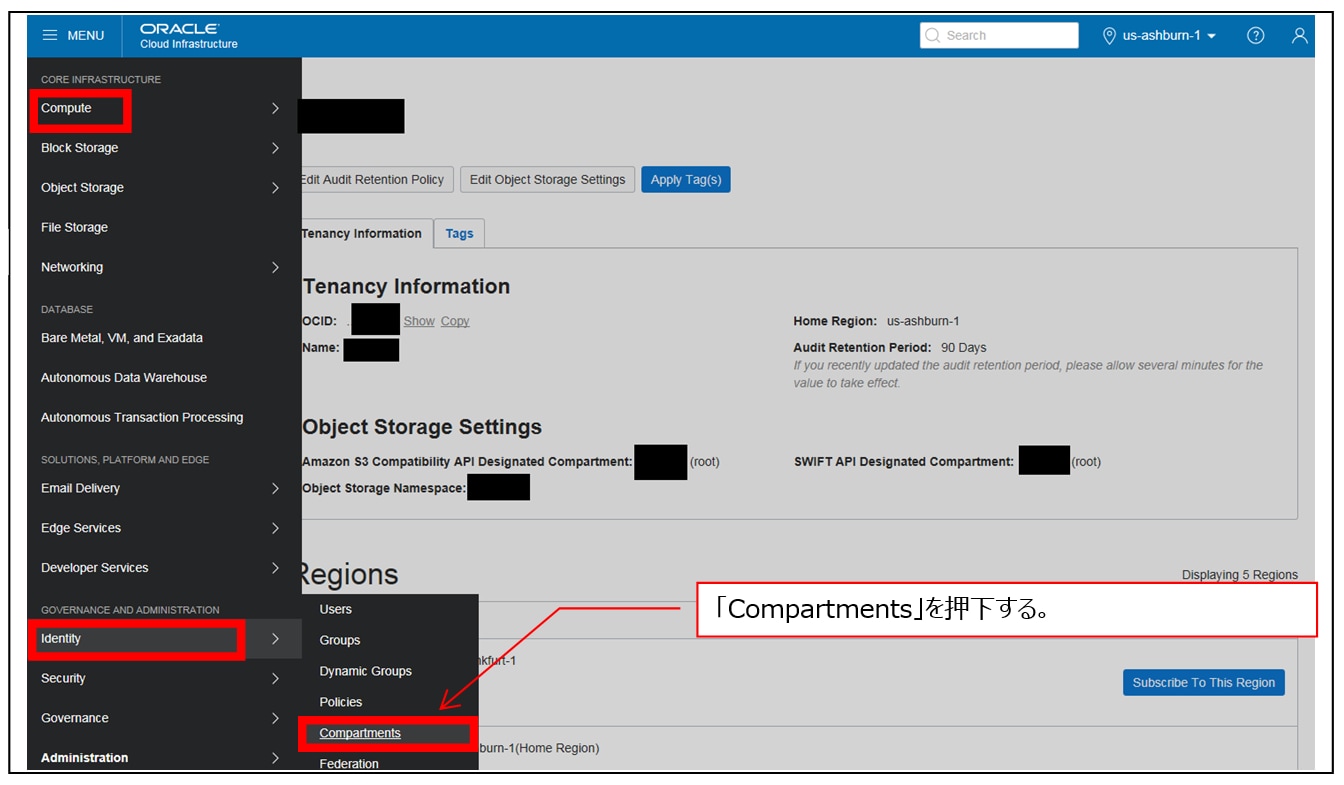Open the help question mark icon
Viewport: 1344px width, 785px height.
[1256, 36]
